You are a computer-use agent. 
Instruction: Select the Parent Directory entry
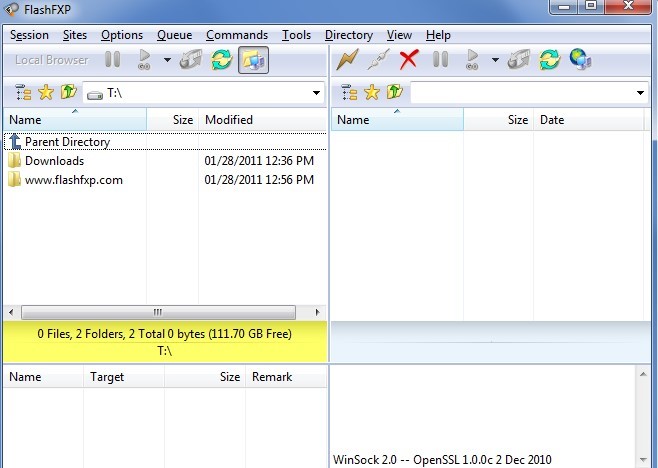coord(165,142)
